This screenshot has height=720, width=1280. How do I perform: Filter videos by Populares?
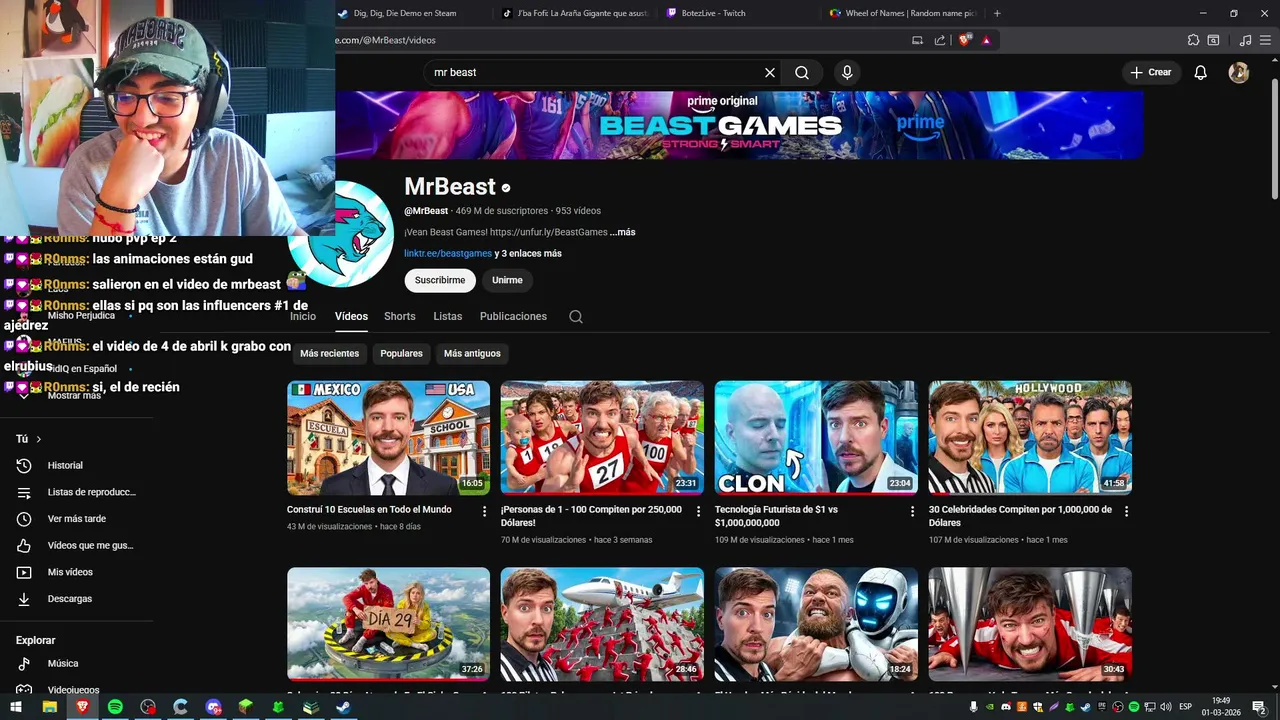(x=401, y=353)
